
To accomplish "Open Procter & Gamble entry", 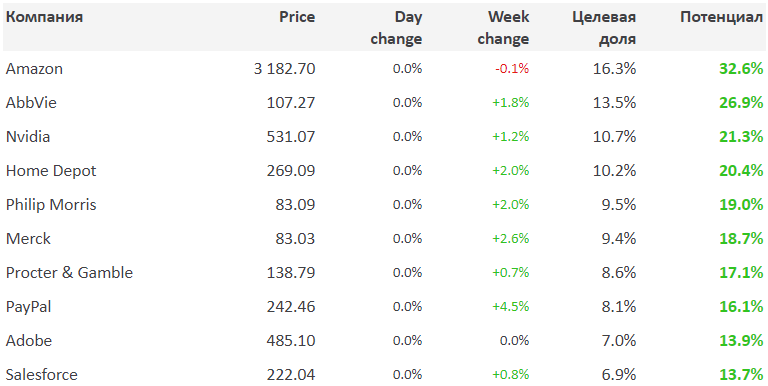I will 69,273.
